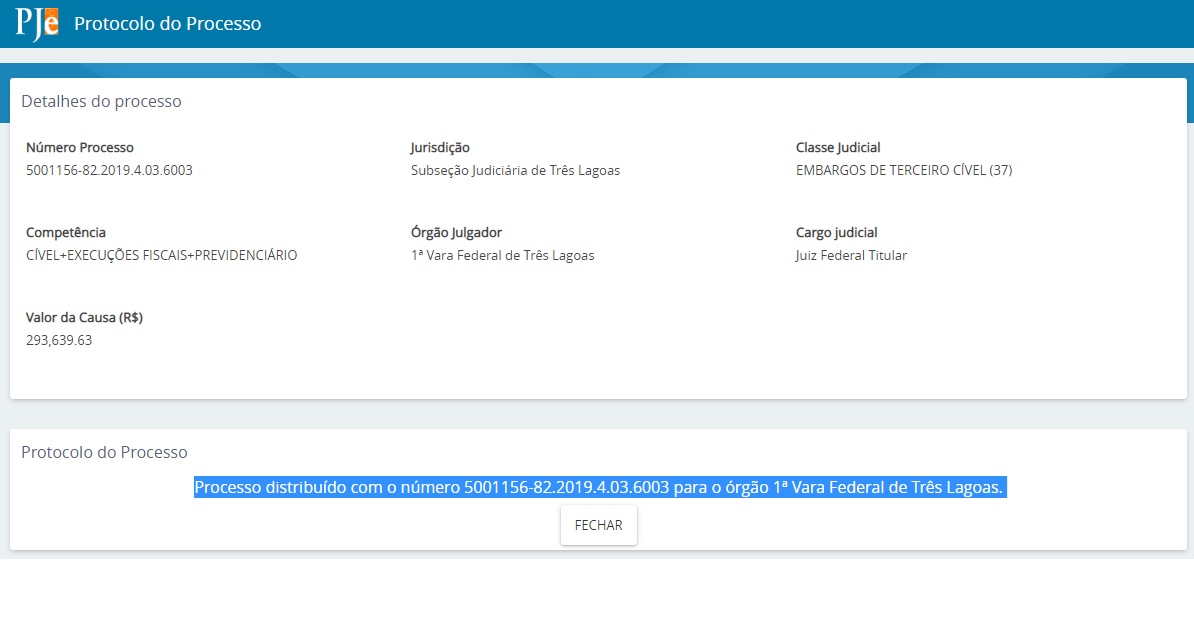Click CÍVEL+EXECUÇÕES FISCAIS+PREVIDENCIÁRIO value
The image size is (1194, 628).
click(161, 255)
